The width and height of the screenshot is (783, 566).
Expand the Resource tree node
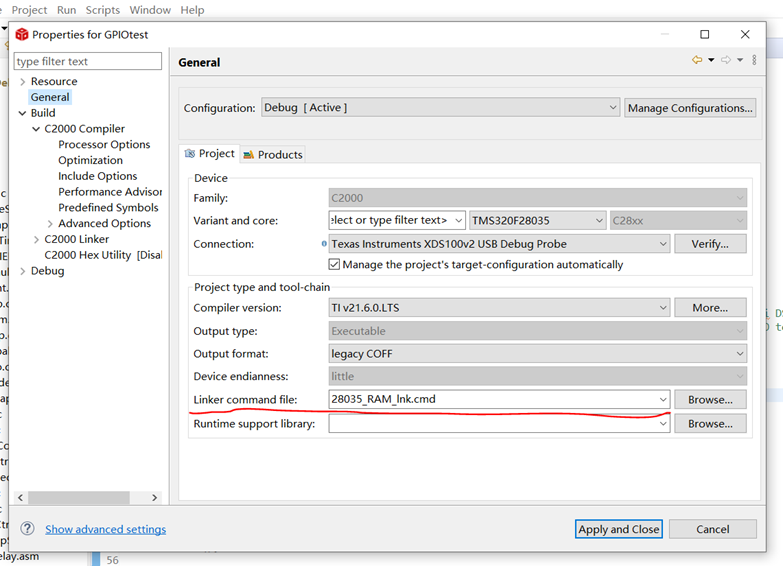point(22,82)
